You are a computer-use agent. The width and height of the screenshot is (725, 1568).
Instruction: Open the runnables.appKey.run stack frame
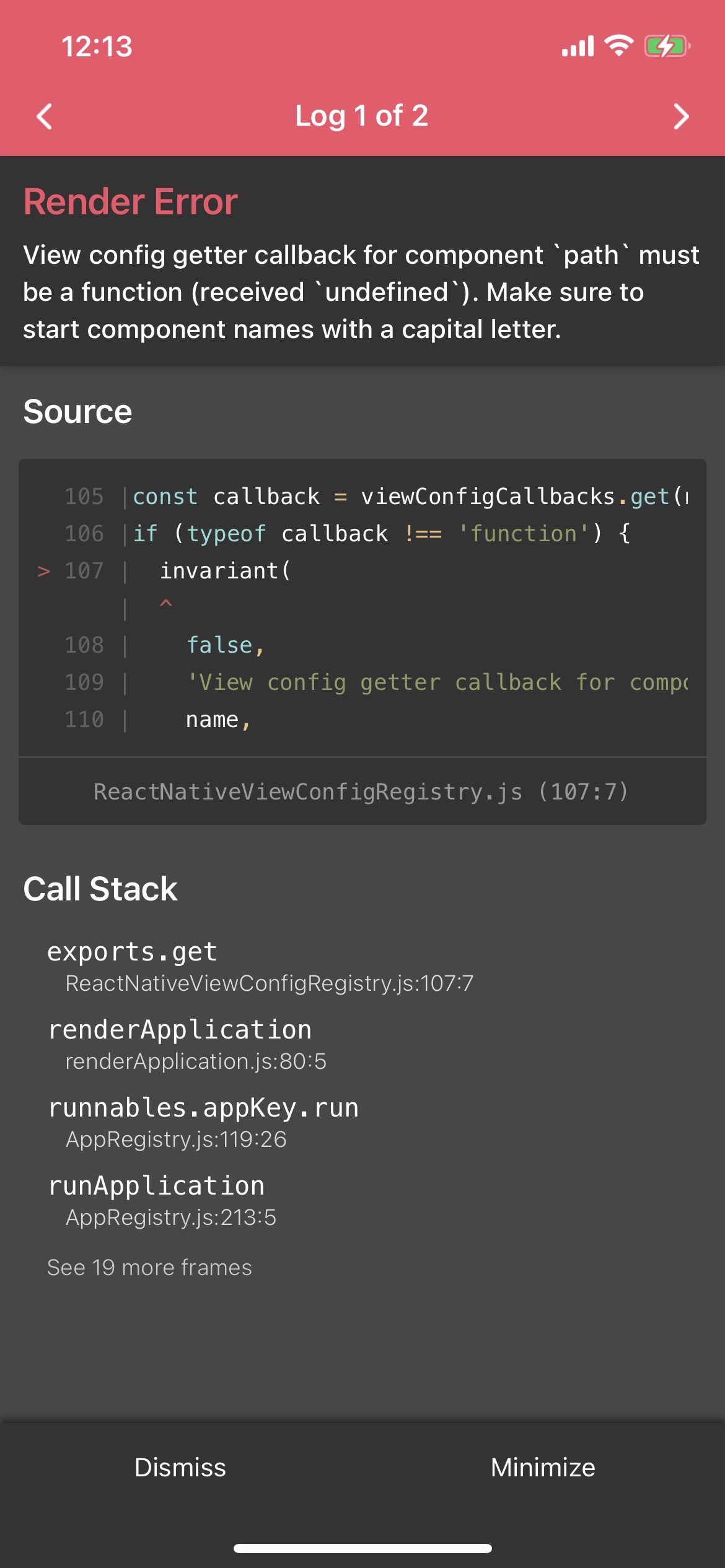(x=203, y=1122)
